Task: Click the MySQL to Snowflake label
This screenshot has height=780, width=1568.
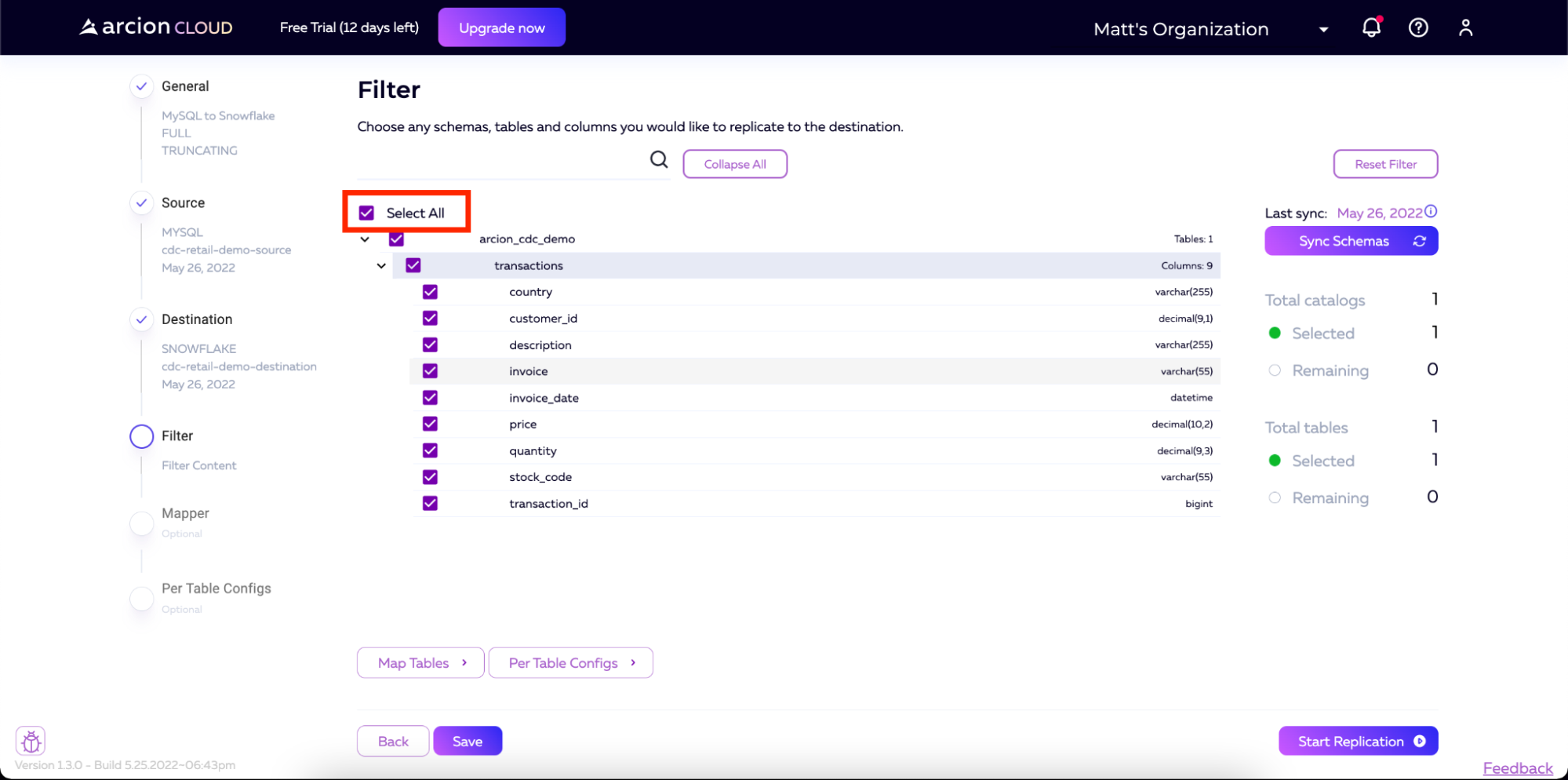Action: tap(218, 115)
